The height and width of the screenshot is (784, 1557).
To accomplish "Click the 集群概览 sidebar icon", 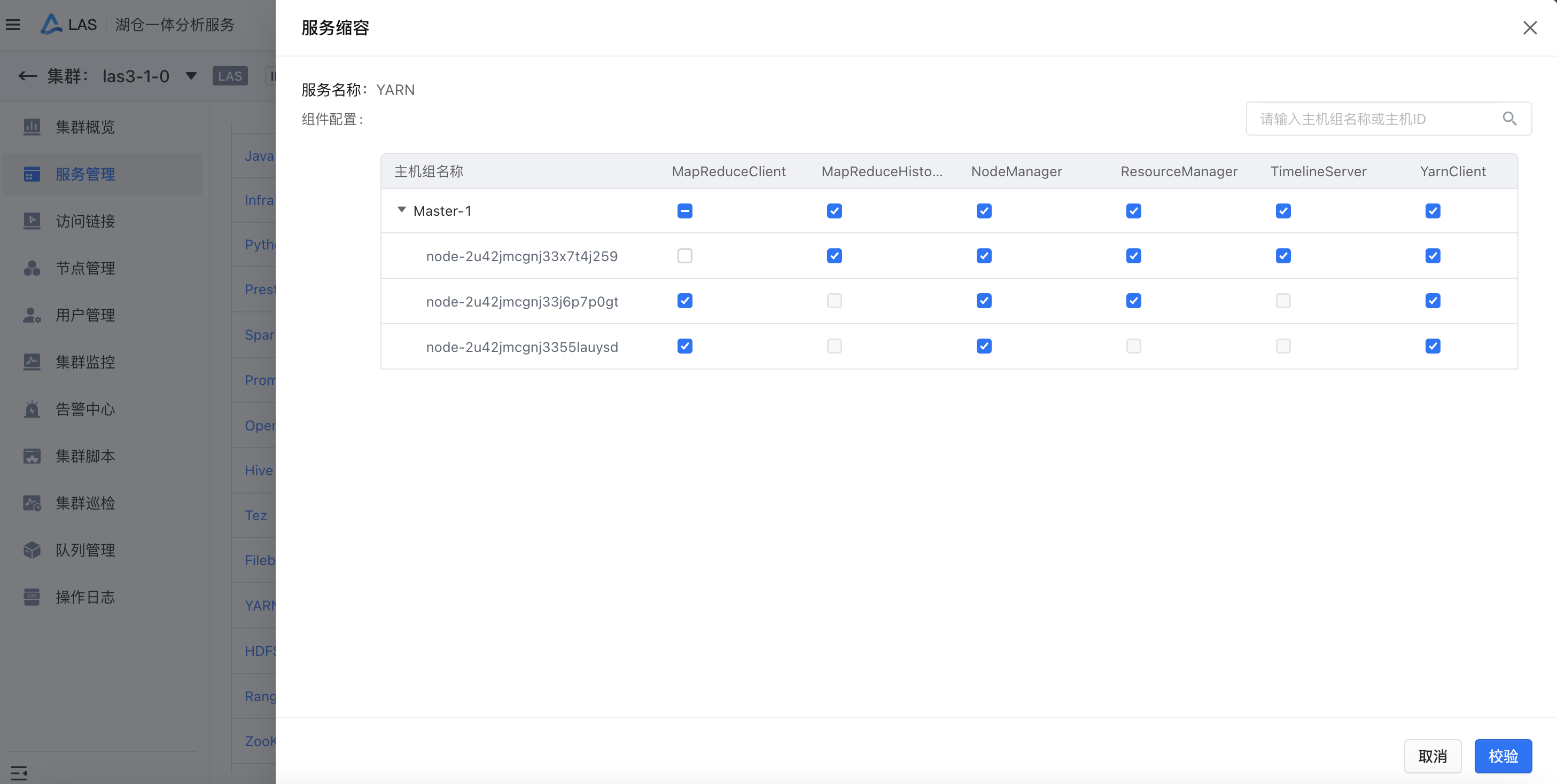I will point(32,127).
